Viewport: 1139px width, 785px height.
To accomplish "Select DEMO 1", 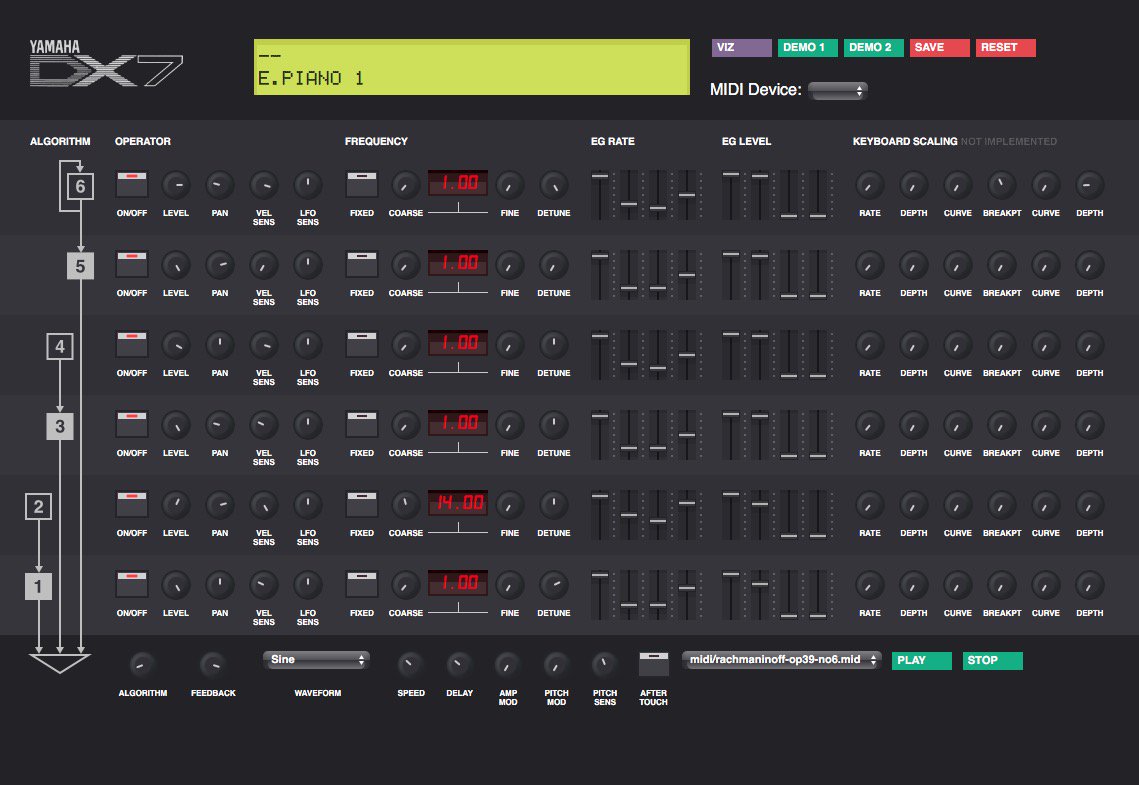I will [806, 47].
